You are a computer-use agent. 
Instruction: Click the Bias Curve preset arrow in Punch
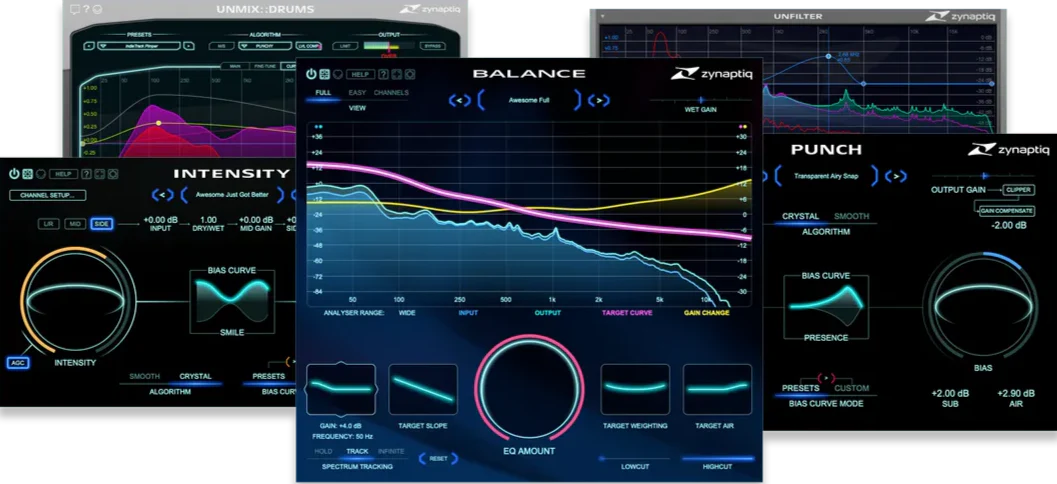pyautogui.click(x=826, y=379)
